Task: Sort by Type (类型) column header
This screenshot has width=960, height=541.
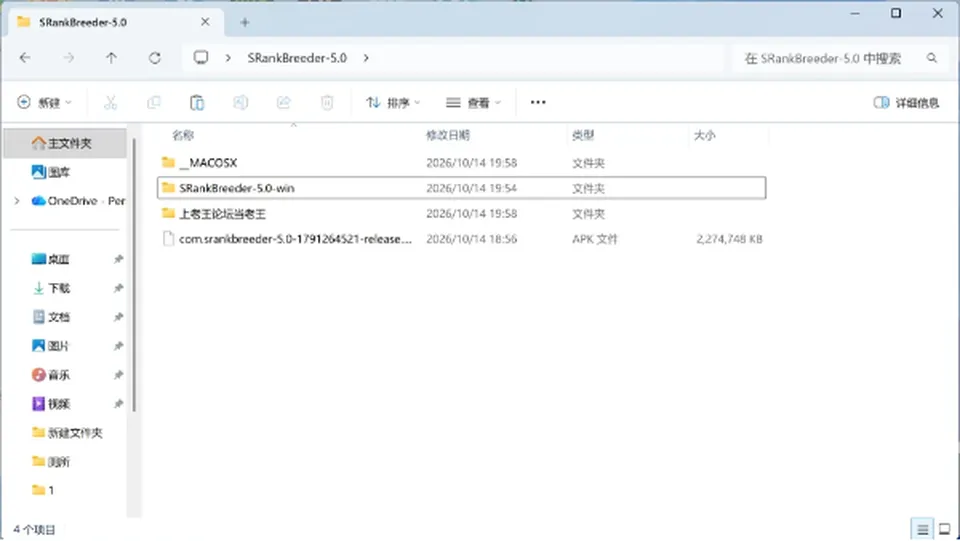Action: click(x=583, y=135)
